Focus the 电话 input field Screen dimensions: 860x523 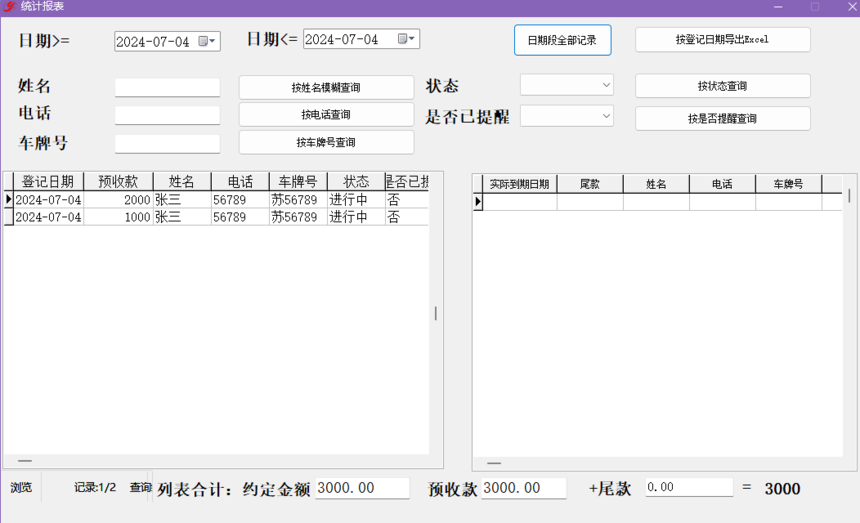(167, 115)
